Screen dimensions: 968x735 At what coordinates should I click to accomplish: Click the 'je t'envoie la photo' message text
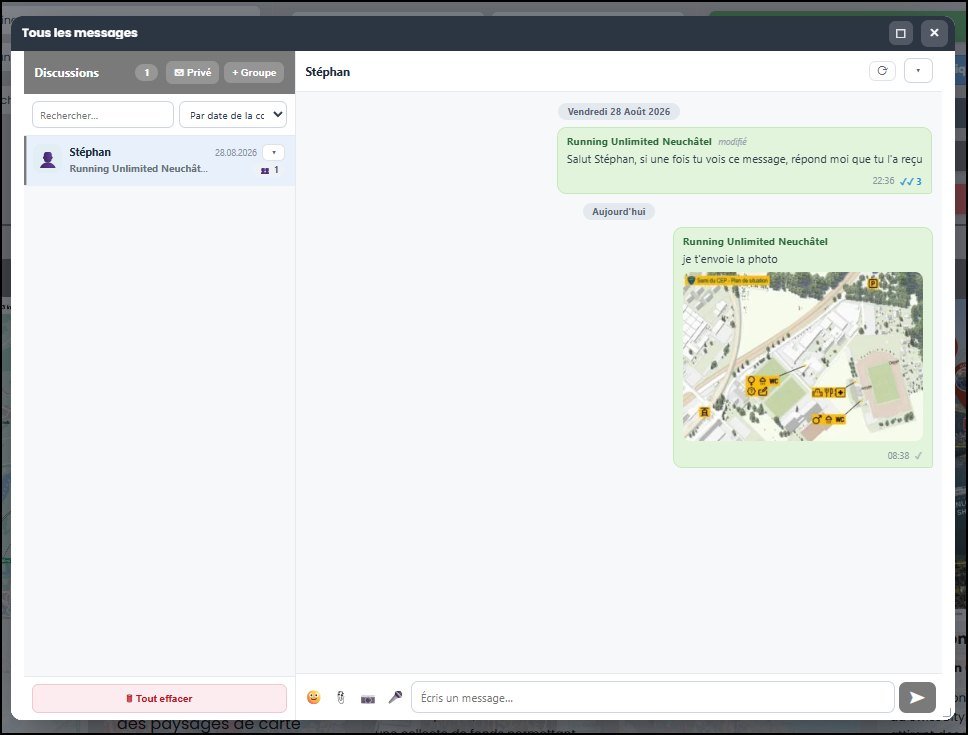coord(730,259)
